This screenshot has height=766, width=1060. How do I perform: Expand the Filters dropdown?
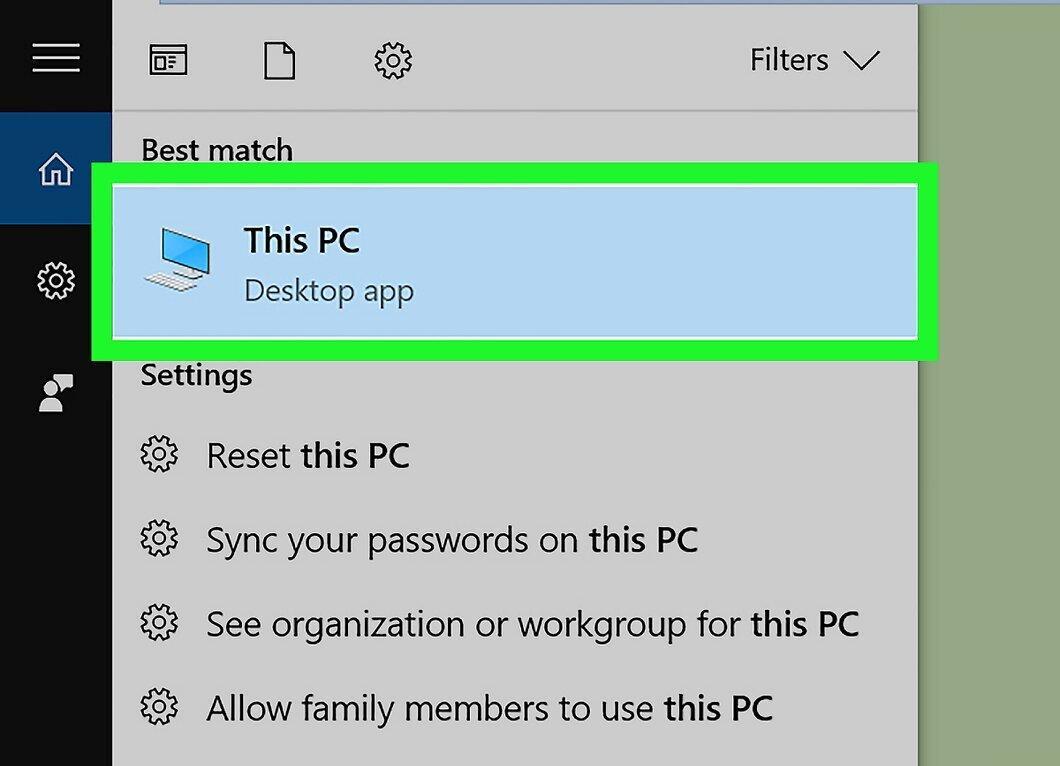click(815, 60)
